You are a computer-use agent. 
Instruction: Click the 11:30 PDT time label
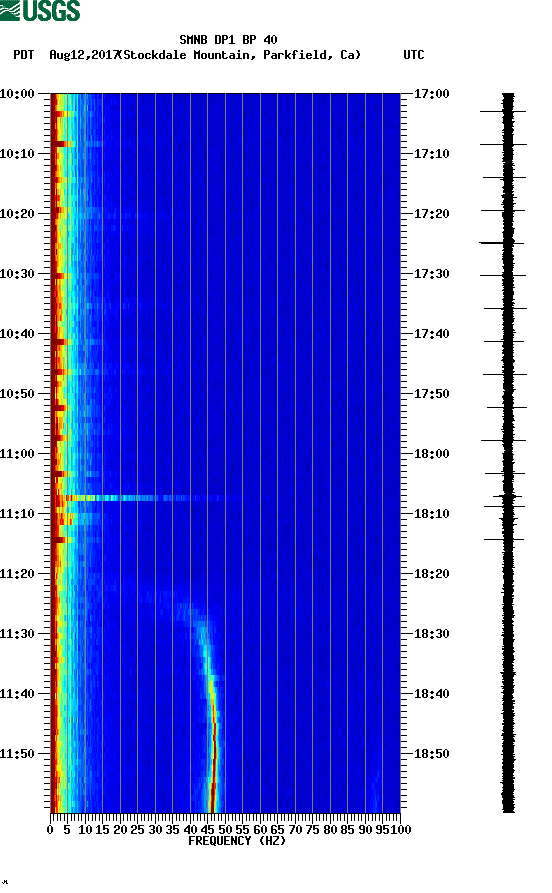pos(17,634)
